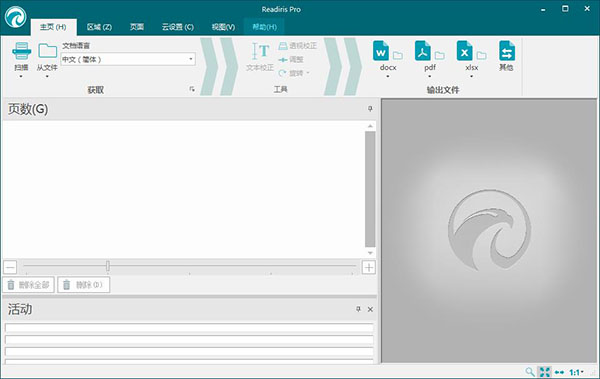Switch to the View 视图(V) tab
The image size is (600, 379).
[x=223, y=27]
